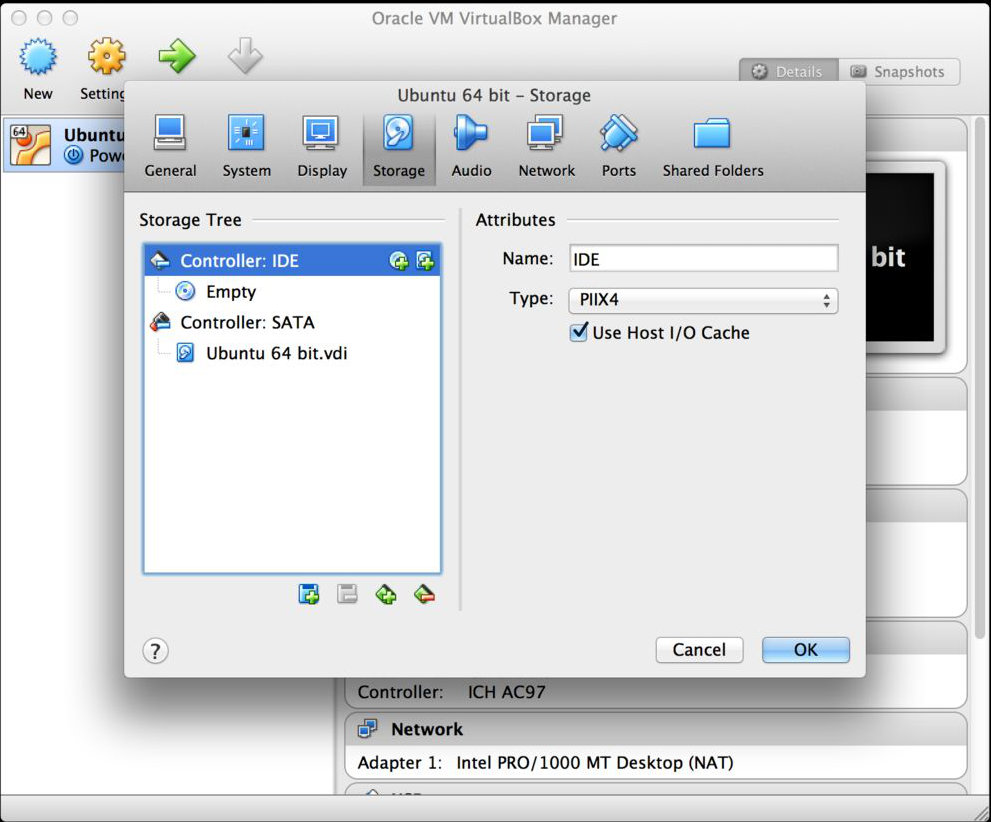The height and width of the screenshot is (822, 991).
Task: Click the SATA controller icon in tree
Action: pyautogui.click(x=160, y=322)
